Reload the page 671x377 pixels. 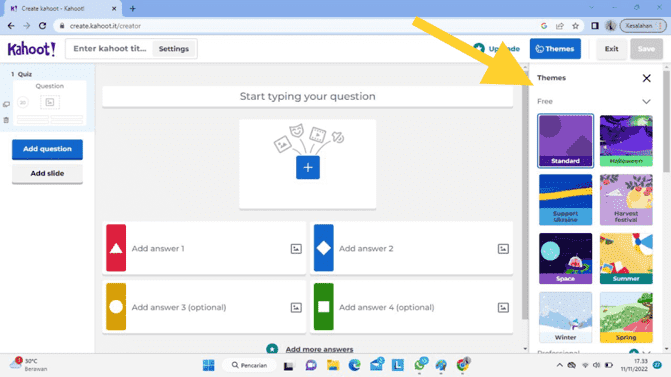point(42,26)
